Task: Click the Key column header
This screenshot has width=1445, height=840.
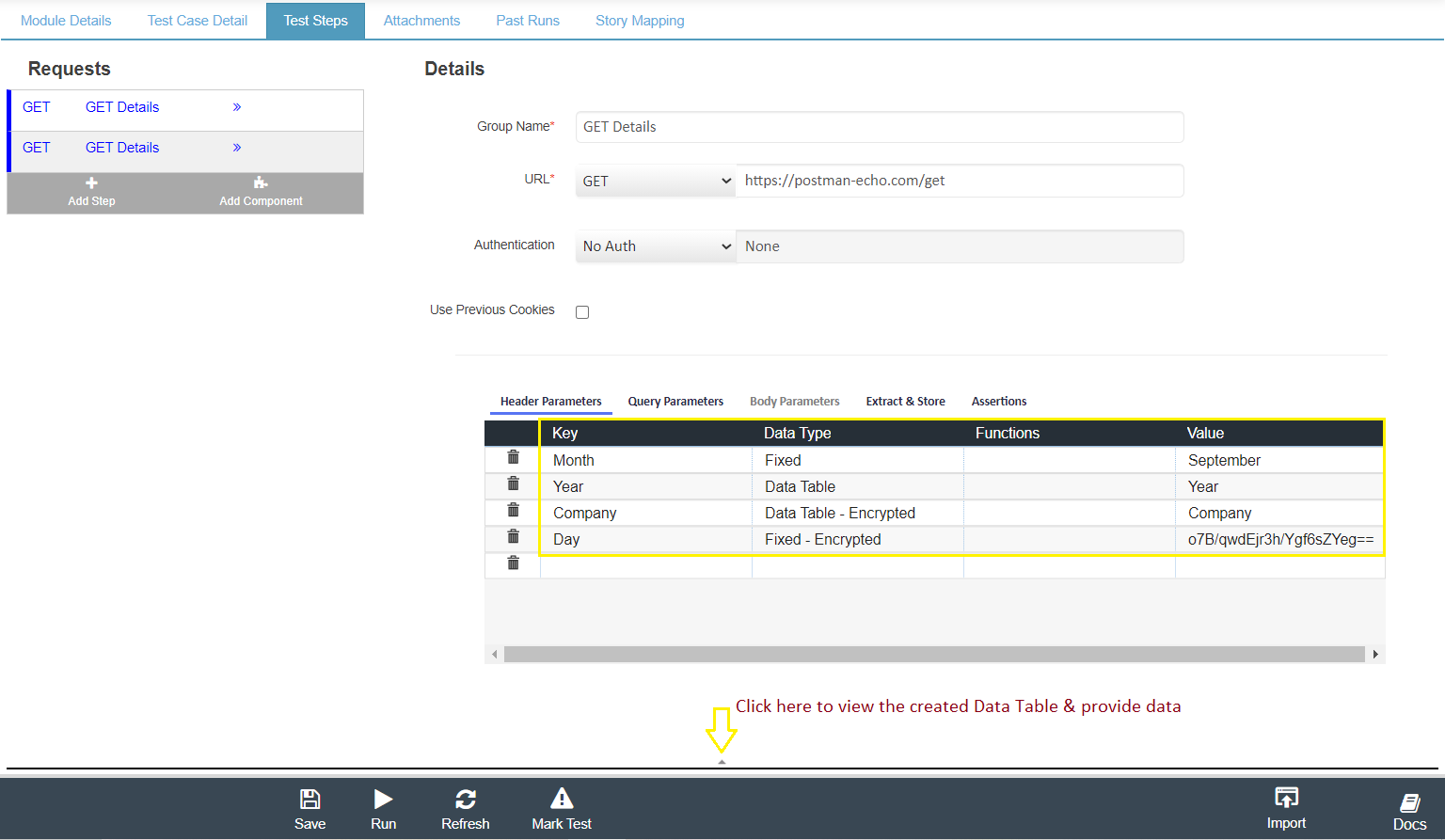Action: (646, 433)
